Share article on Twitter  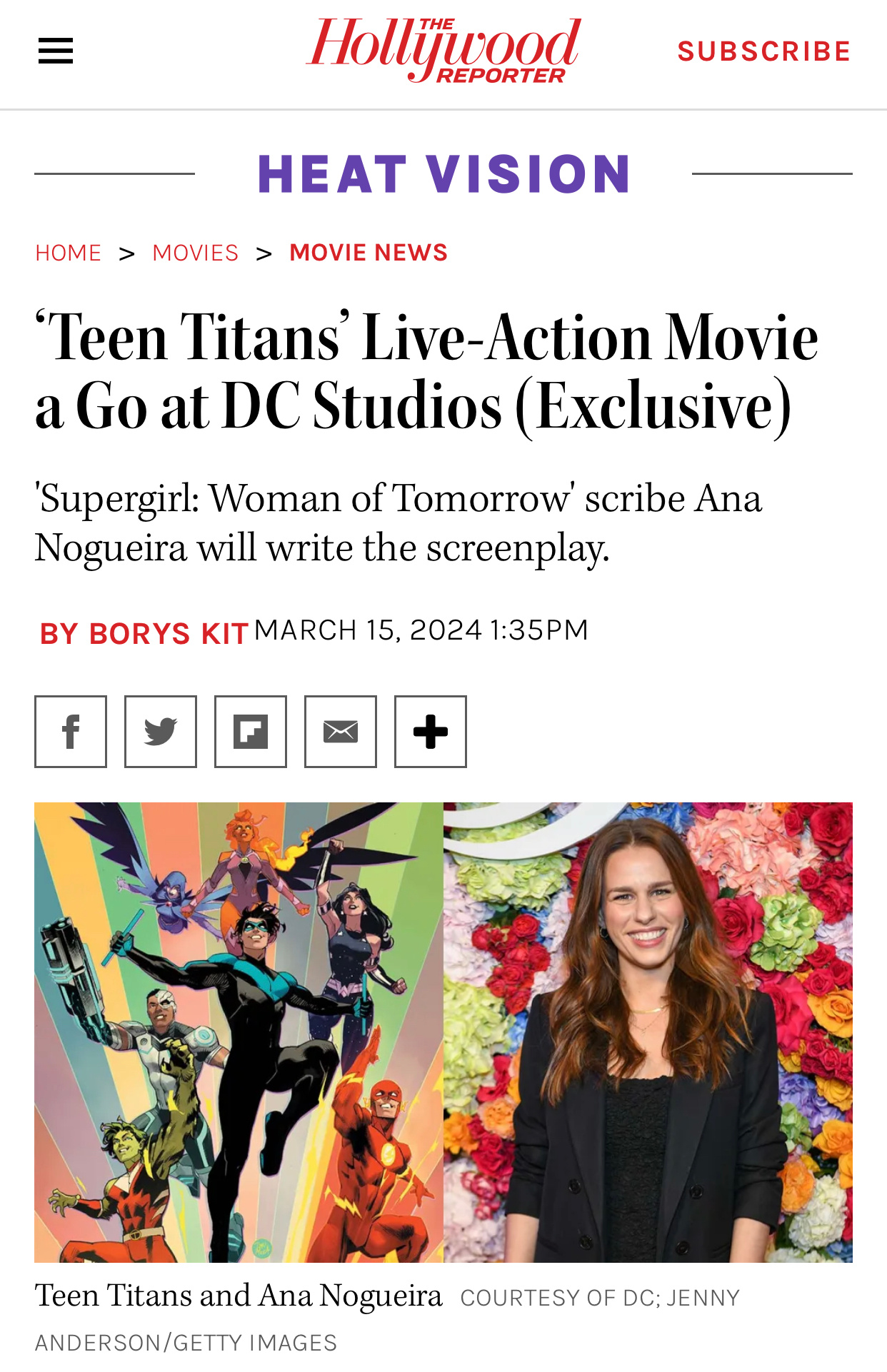click(161, 732)
